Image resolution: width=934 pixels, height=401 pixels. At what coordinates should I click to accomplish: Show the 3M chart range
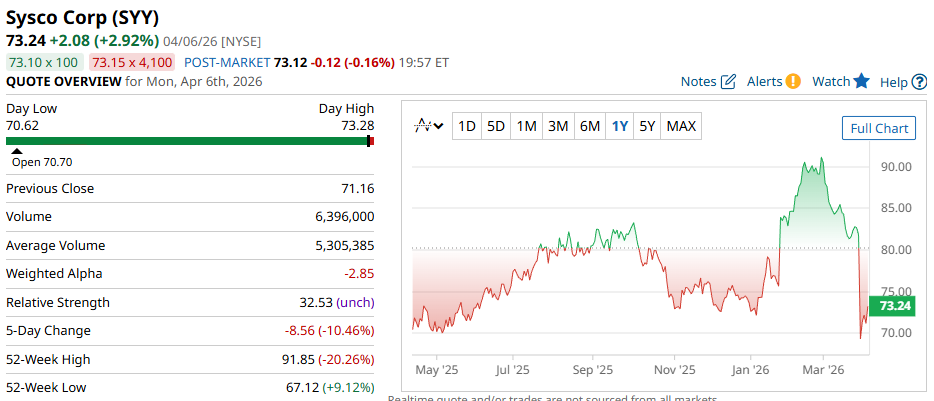coord(558,126)
